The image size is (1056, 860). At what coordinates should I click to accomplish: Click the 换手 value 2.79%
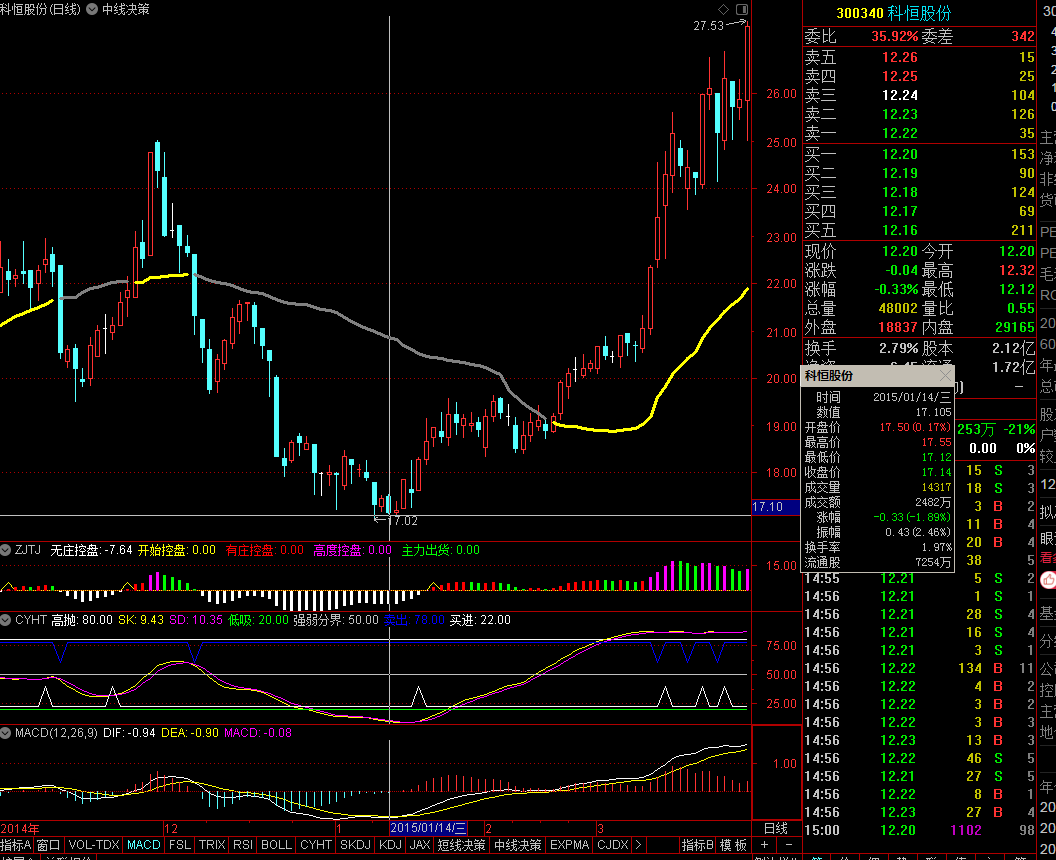click(898, 348)
